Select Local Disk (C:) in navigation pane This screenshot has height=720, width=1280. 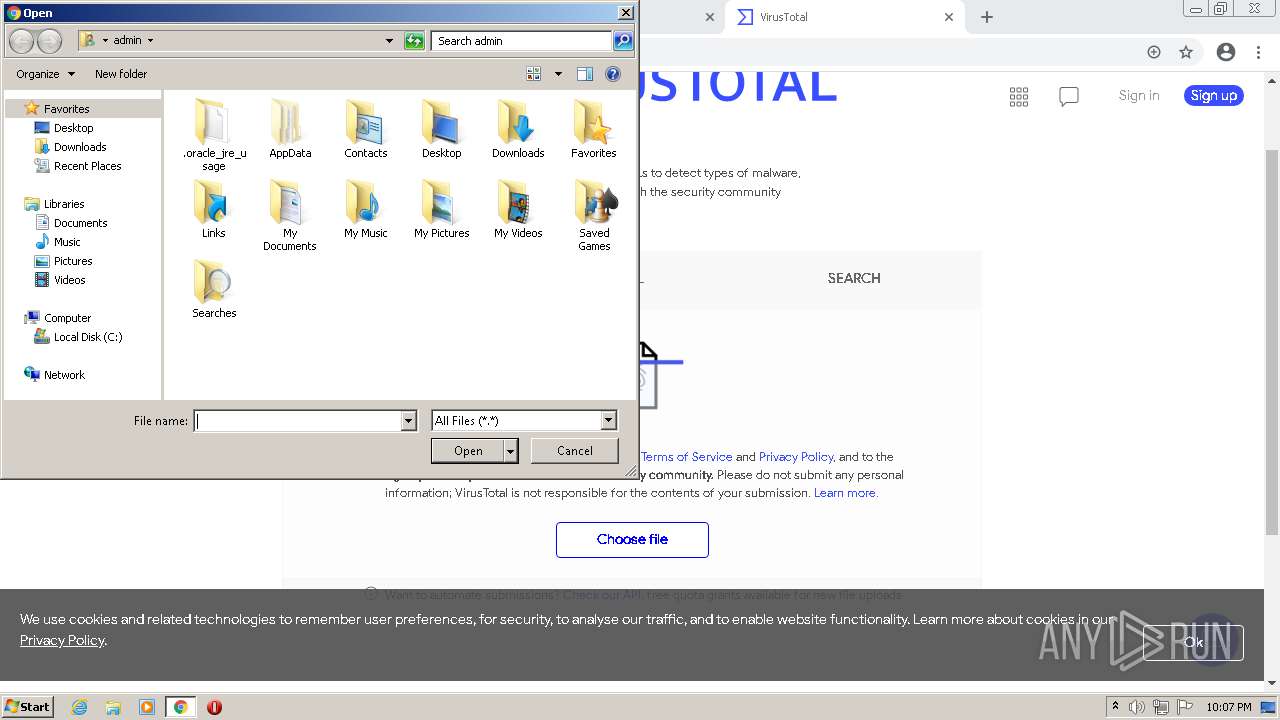(x=88, y=337)
